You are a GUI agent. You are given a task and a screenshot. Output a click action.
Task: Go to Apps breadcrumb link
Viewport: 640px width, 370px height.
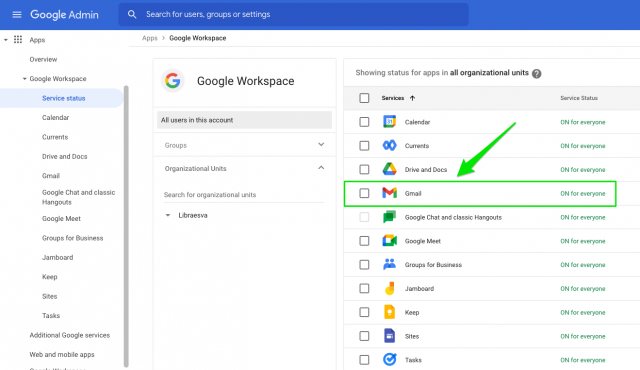point(149,38)
